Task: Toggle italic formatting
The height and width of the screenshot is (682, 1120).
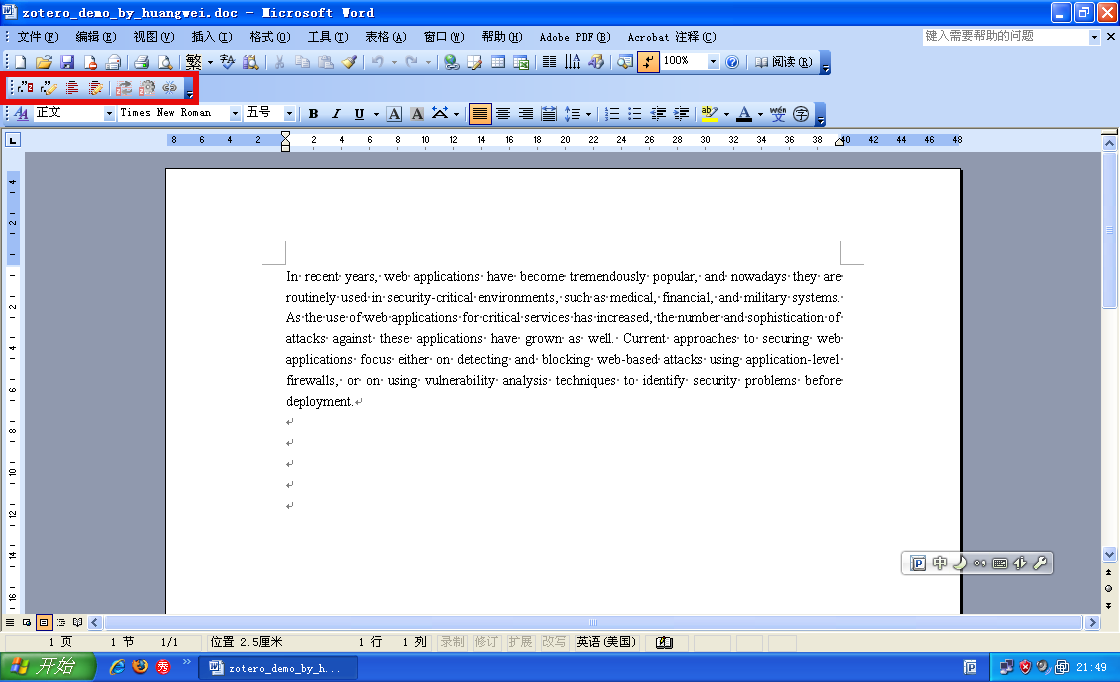Action: pyautogui.click(x=336, y=114)
